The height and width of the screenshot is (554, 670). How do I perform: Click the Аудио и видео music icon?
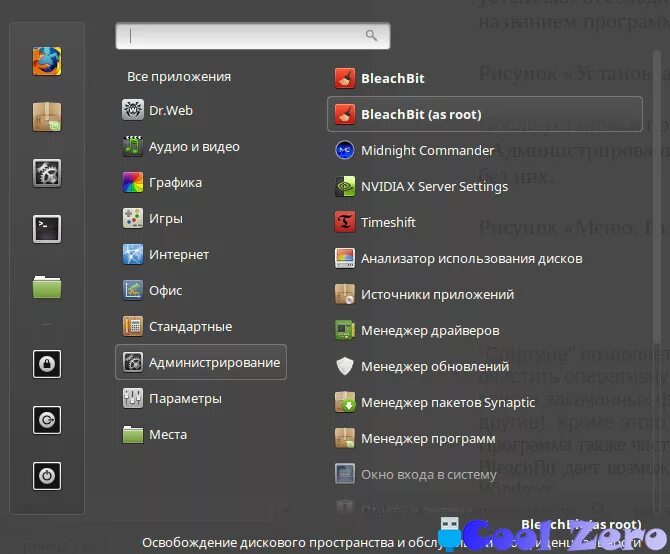coord(133,147)
